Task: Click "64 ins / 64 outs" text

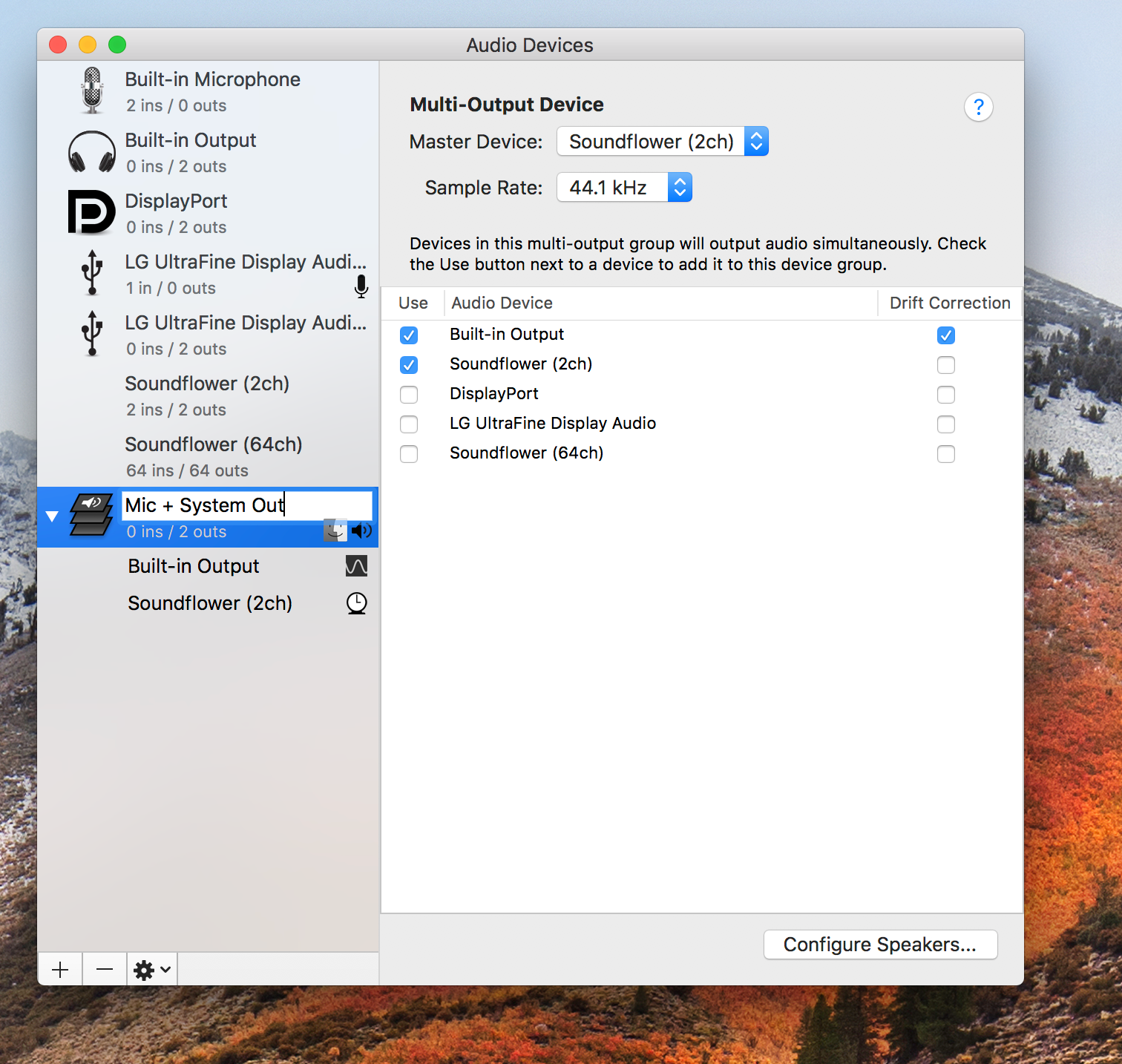Action: tap(187, 470)
